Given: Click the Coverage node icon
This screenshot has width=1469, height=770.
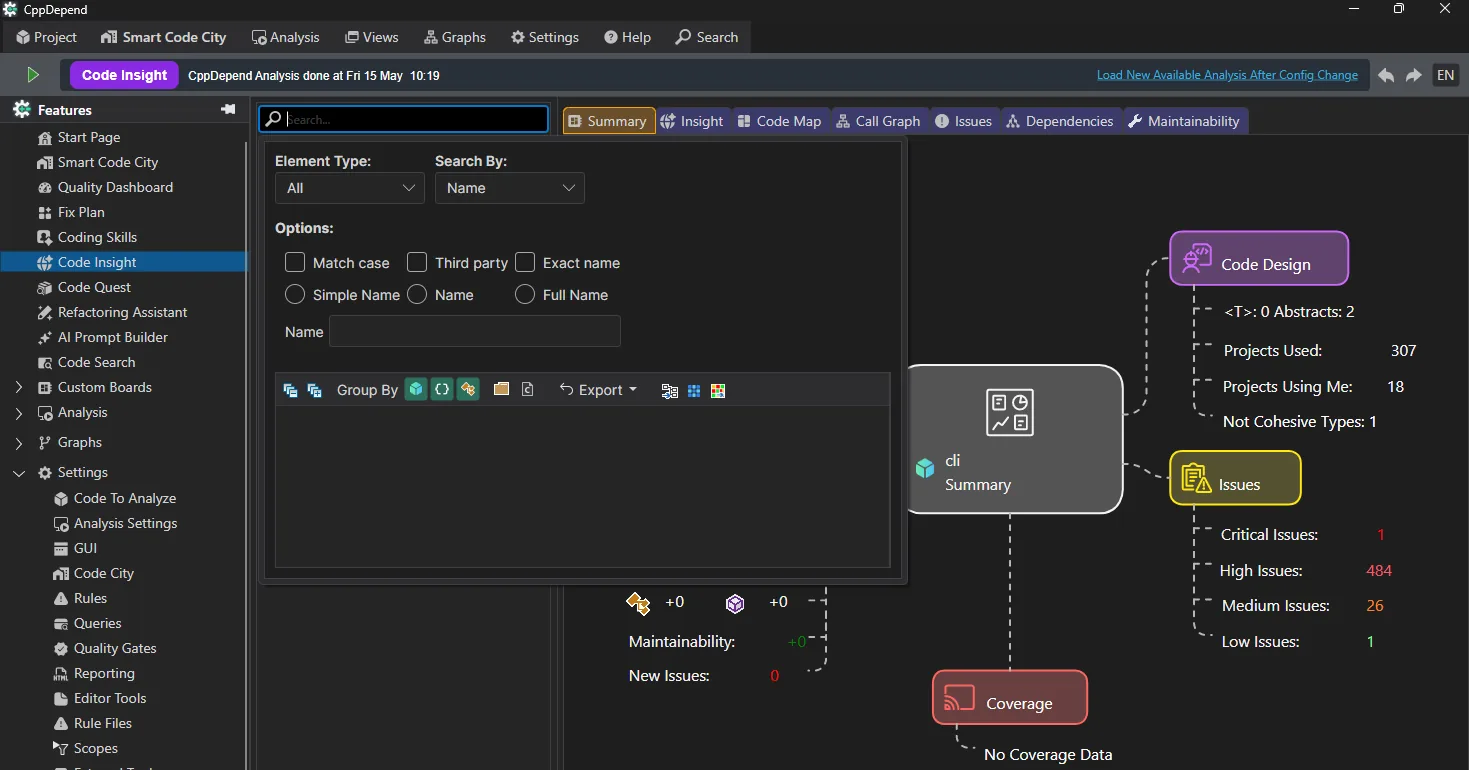Looking at the screenshot, I should coord(959,698).
